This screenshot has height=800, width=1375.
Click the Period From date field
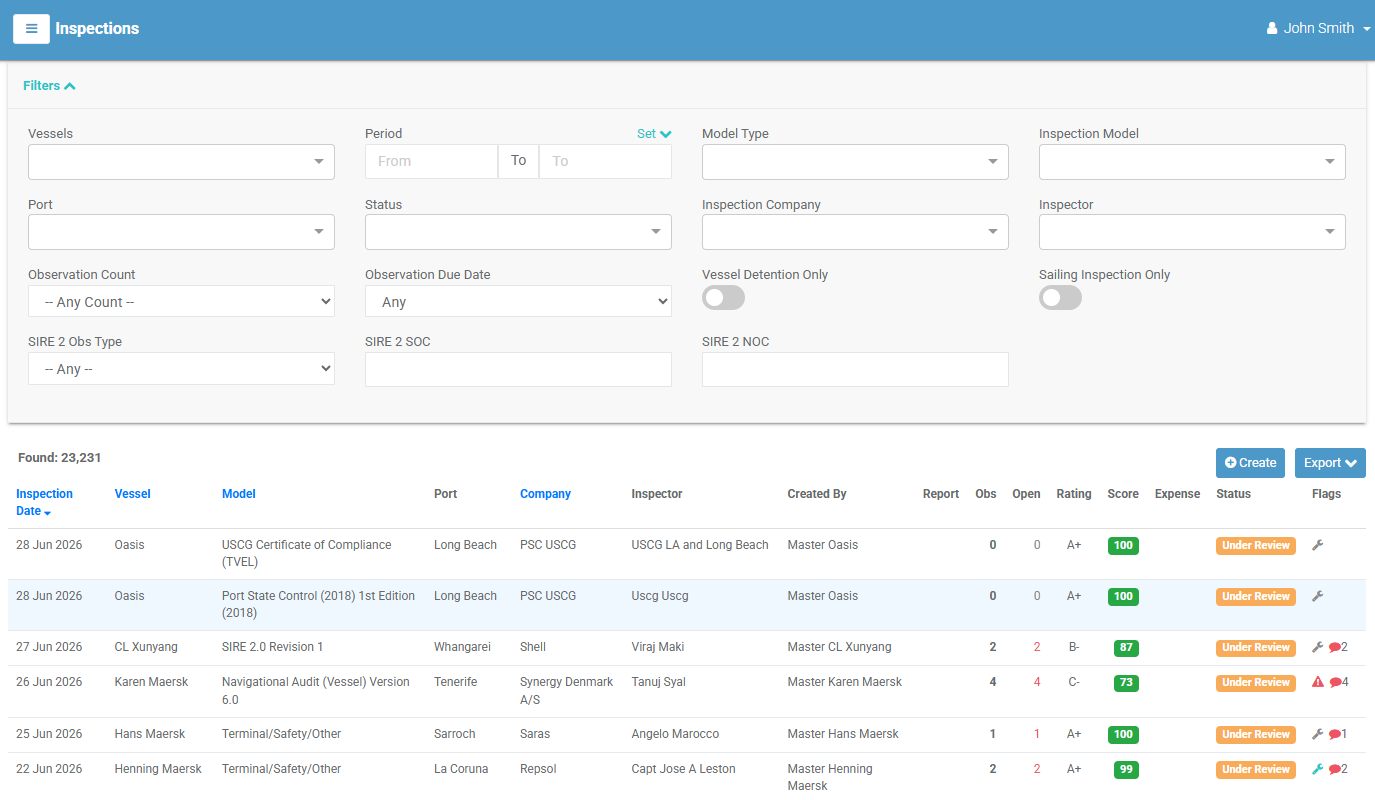[x=431, y=161]
